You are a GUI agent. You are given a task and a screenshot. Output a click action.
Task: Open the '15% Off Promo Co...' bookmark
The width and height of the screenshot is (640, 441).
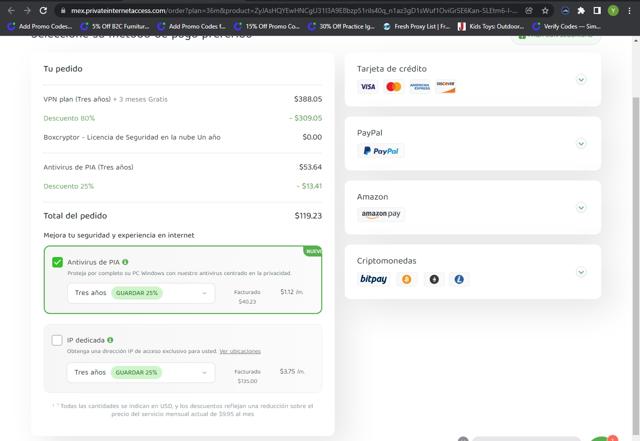(x=267, y=27)
